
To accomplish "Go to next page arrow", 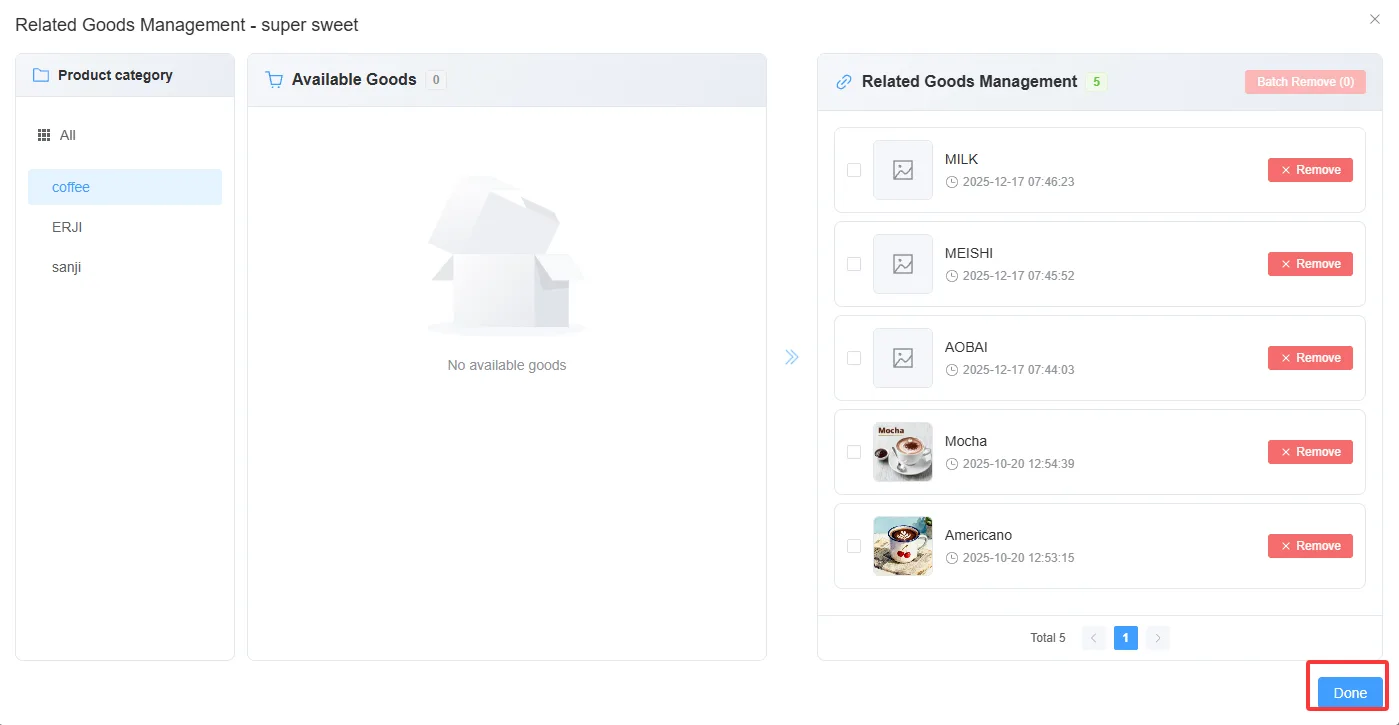I will [x=1158, y=638].
